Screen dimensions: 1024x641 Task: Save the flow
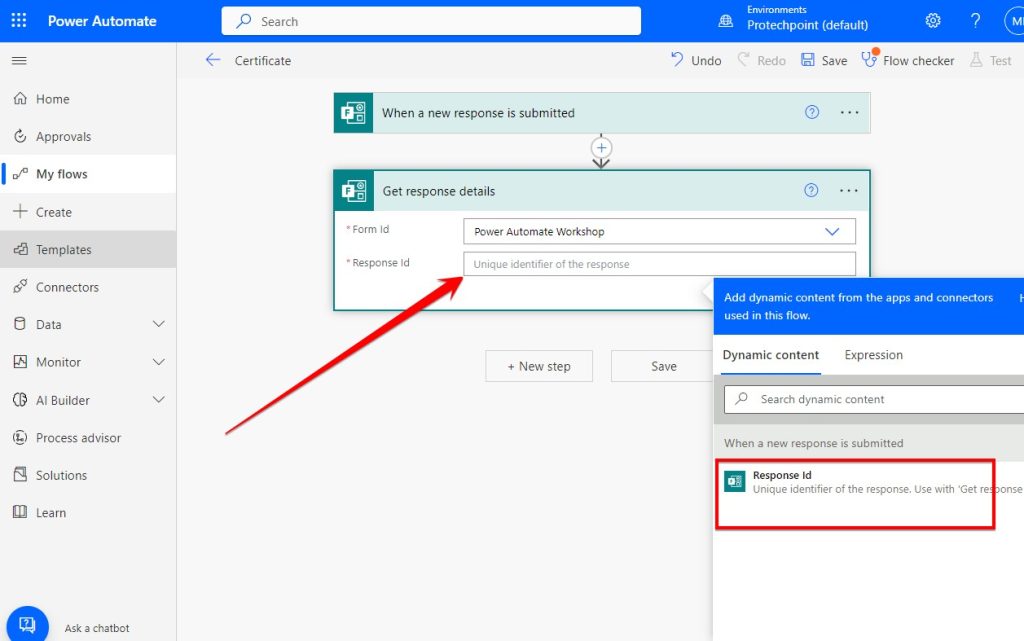[824, 60]
